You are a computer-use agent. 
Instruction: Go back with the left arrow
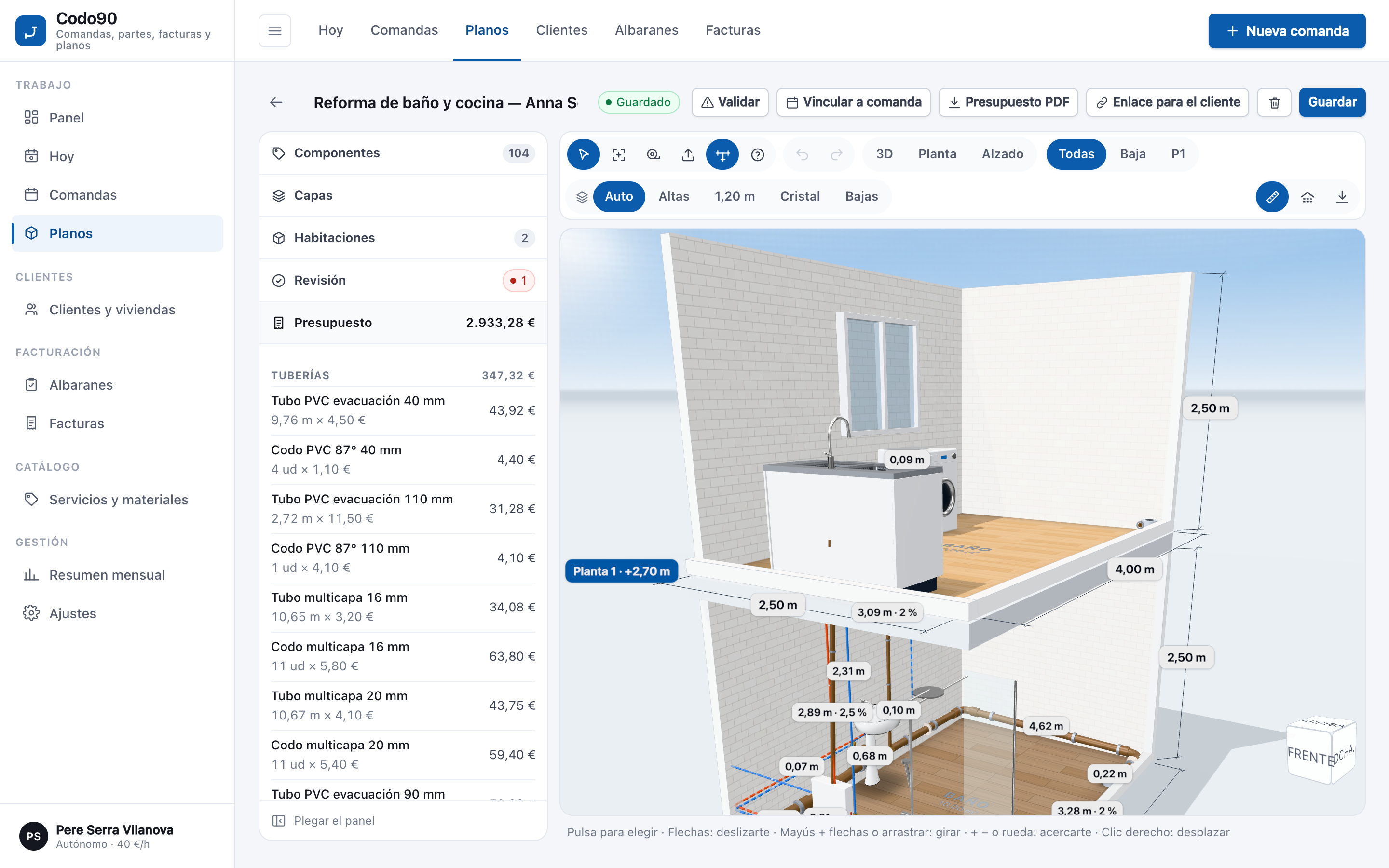[276, 102]
